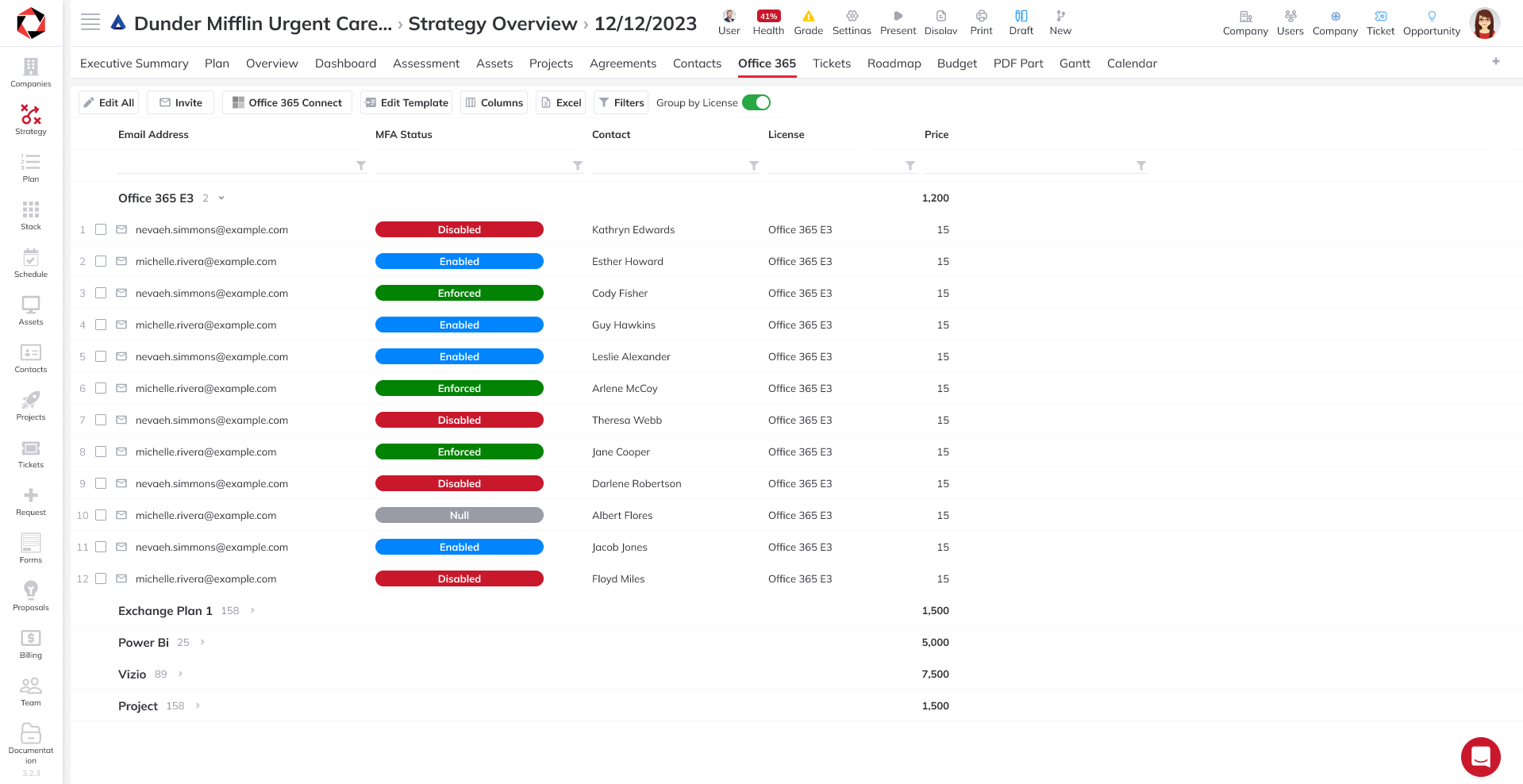The height and width of the screenshot is (784, 1523).
Task: Open Schedule in the sidebar
Action: point(31,263)
